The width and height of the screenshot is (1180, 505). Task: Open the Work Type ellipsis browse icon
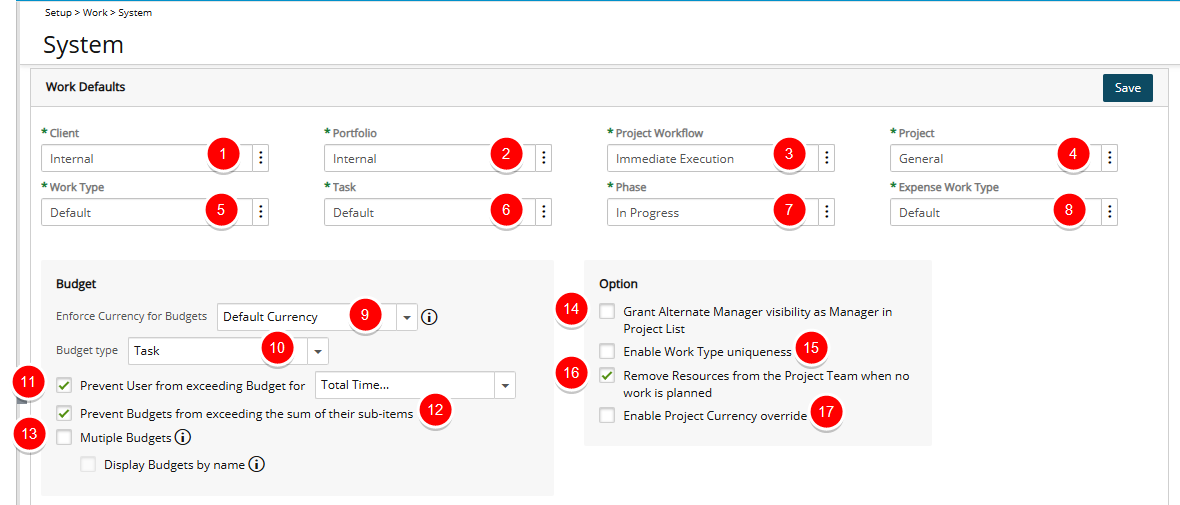click(x=260, y=212)
